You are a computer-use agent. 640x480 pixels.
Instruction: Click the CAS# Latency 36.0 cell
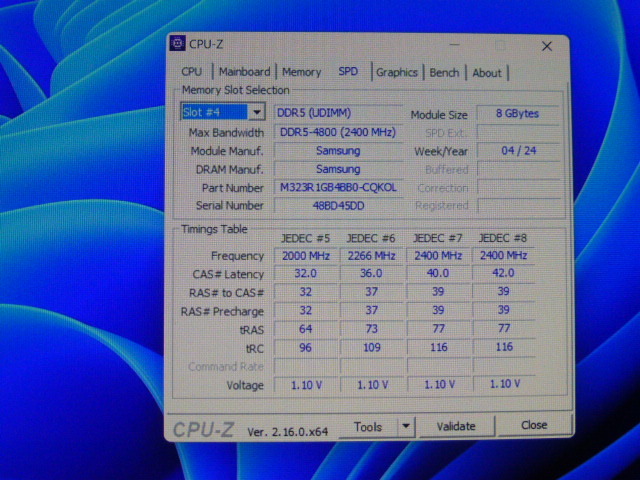(x=371, y=273)
